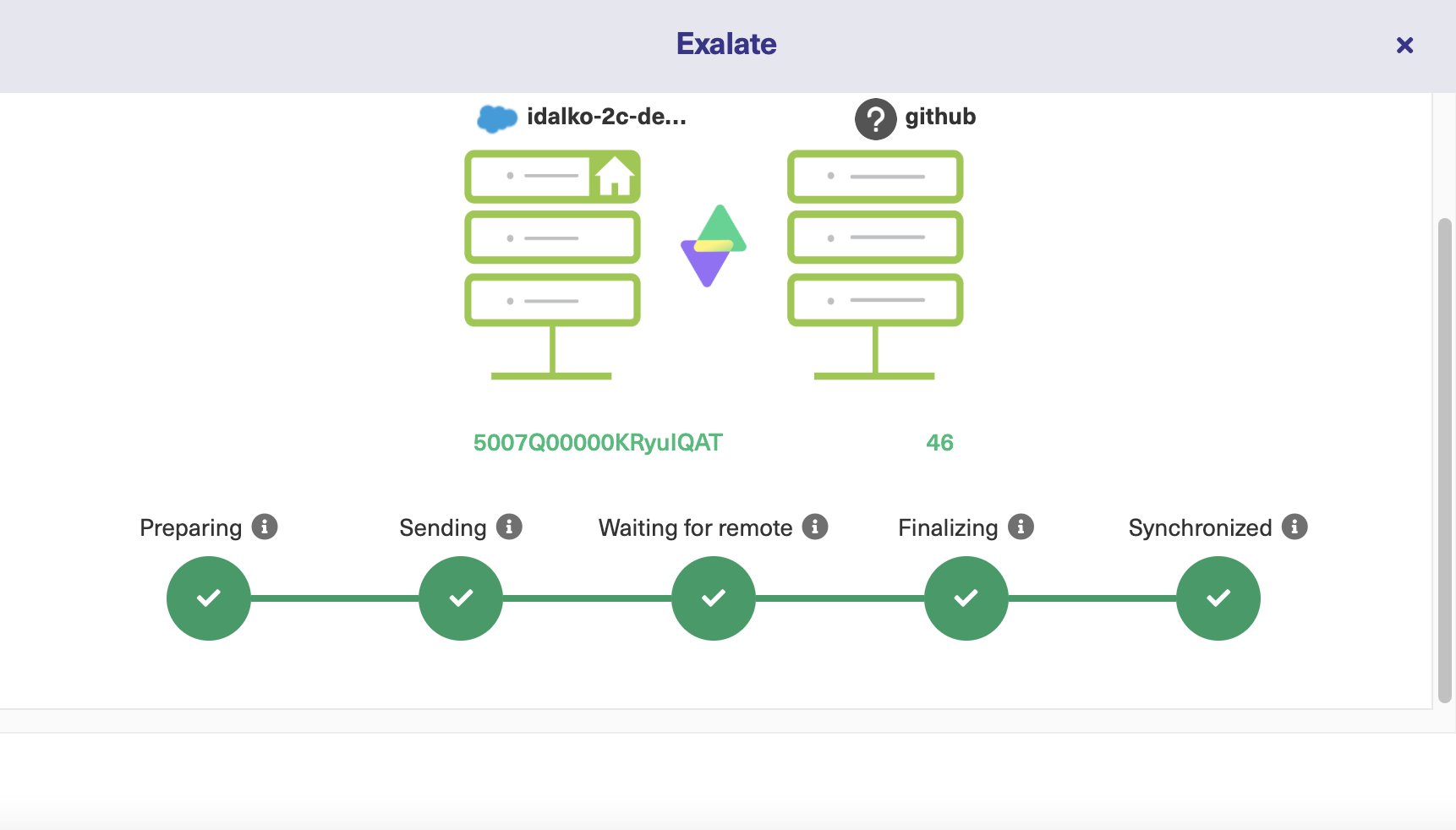Click the Synchronized label

coord(1200,528)
